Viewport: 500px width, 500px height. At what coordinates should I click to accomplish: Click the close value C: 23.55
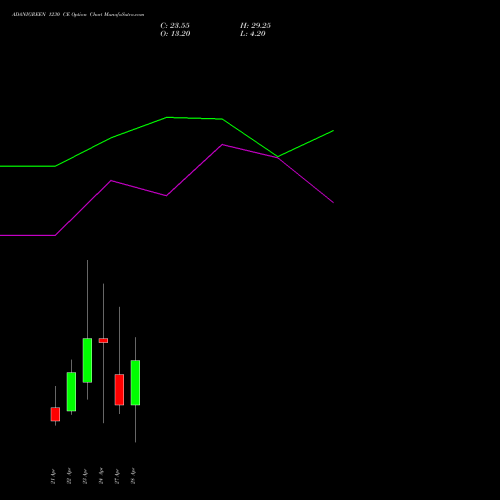(x=175, y=26)
